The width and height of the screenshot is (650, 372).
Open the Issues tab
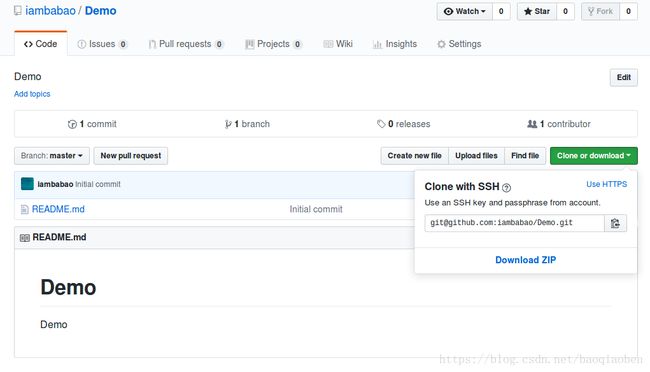click(x=102, y=44)
